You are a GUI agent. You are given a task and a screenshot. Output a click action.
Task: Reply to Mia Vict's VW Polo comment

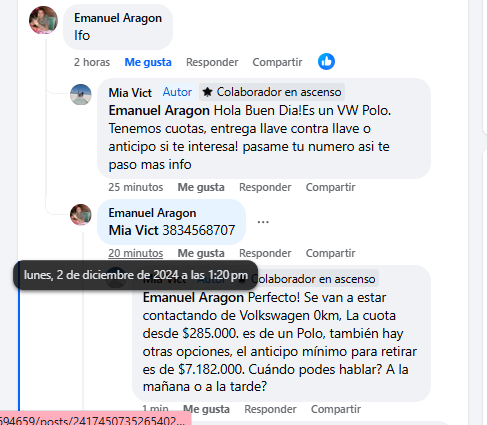(265, 187)
